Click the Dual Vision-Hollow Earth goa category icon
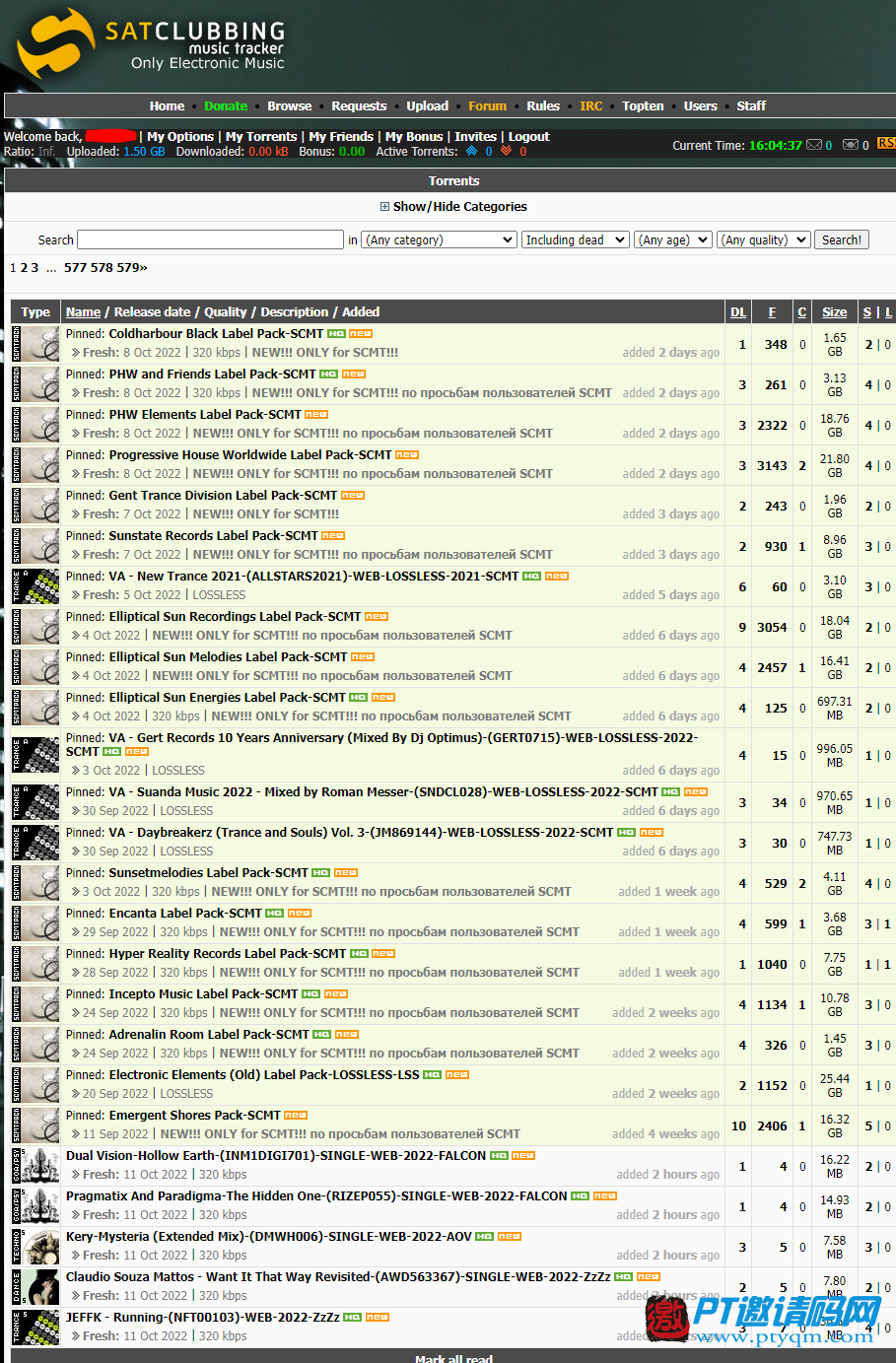The width and height of the screenshot is (896, 1363). click(x=35, y=1166)
